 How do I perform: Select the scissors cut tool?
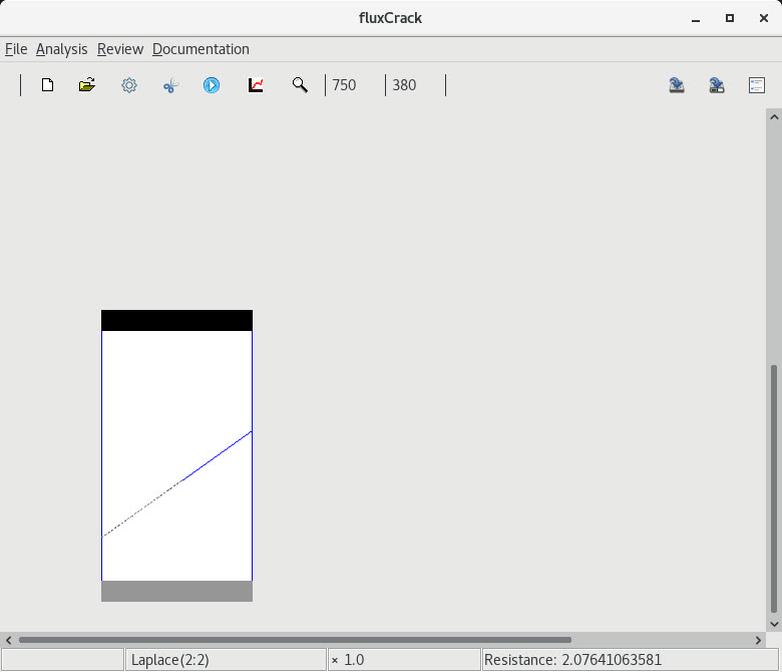click(170, 86)
